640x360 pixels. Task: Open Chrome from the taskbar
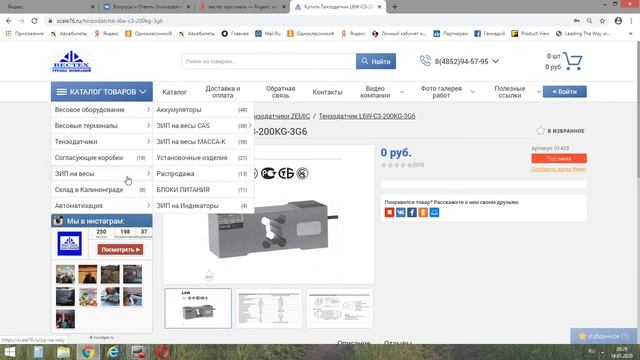pyautogui.click(x=88, y=352)
